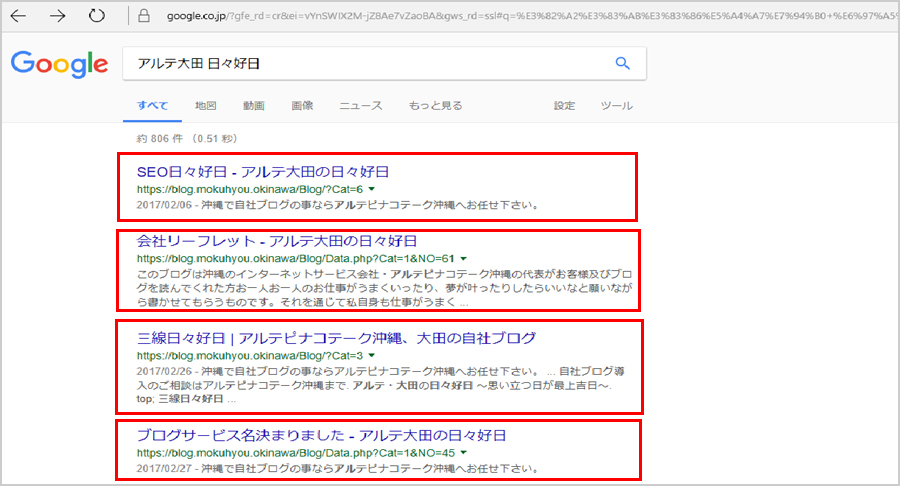Switch to the 動画 tab
Viewport: 900px width, 486px height.
click(253, 105)
